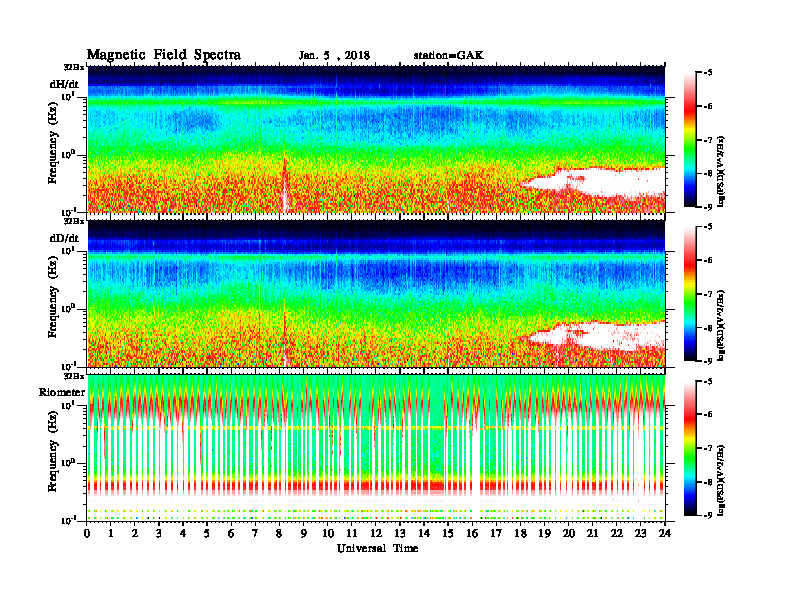Click the "19" hour tick on the time axis
Viewport: 792px width, 612px height.
pos(544,533)
